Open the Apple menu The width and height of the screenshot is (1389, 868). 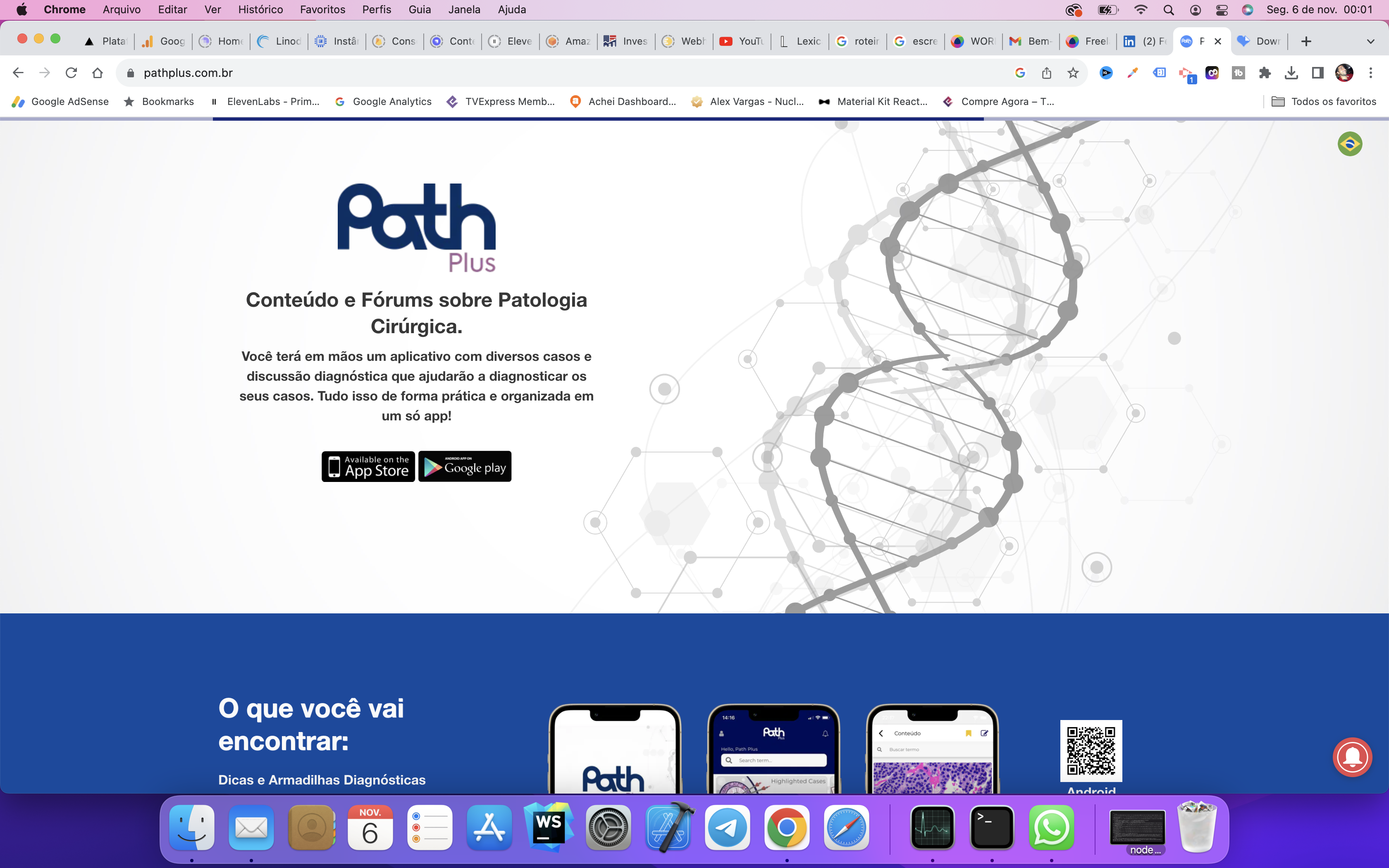(22, 9)
